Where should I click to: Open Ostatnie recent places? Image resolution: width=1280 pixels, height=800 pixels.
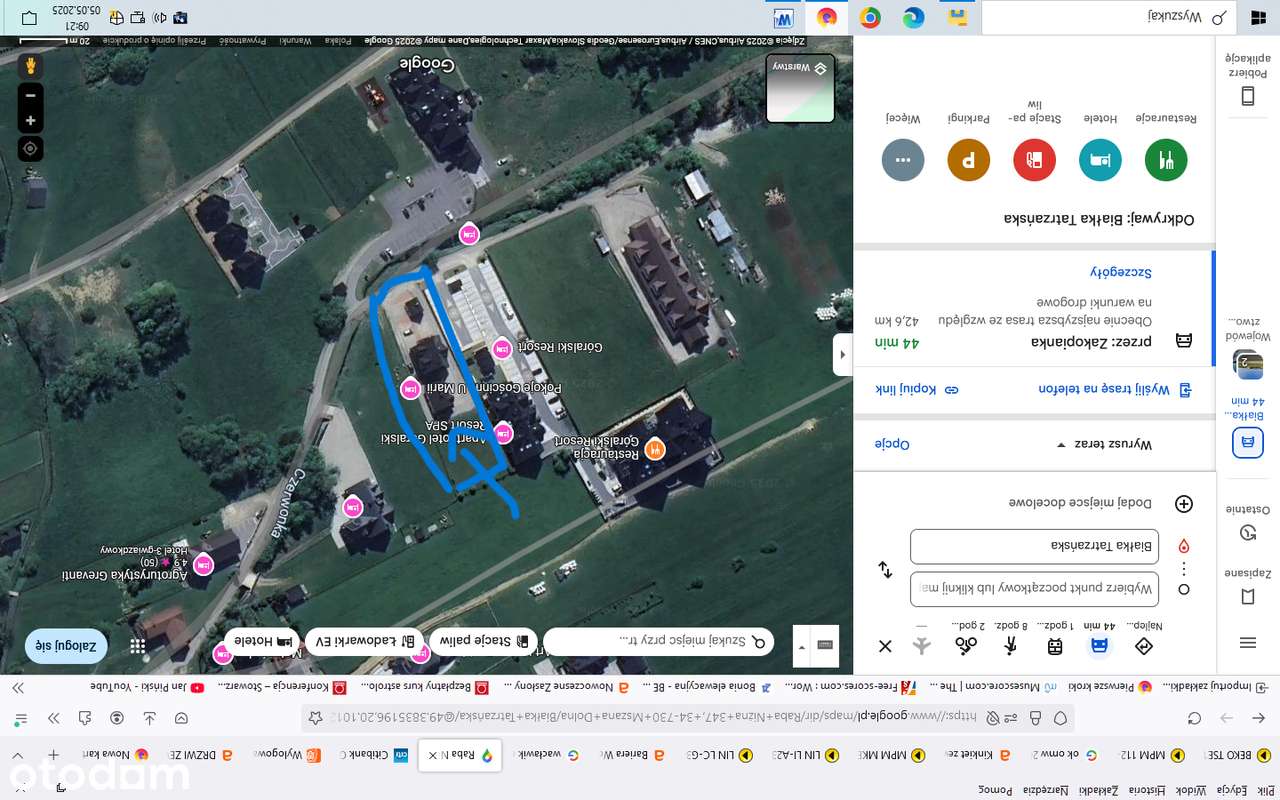click(x=1248, y=520)
